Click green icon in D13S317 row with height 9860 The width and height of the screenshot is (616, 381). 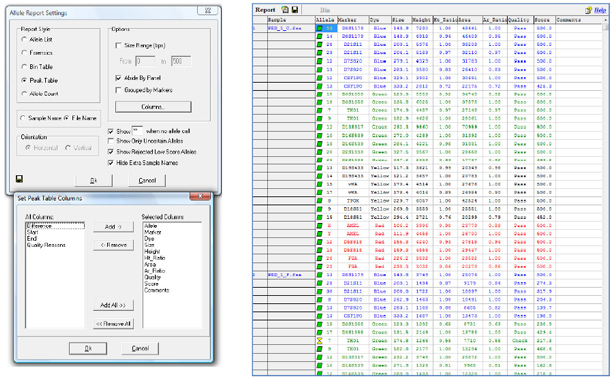319,127
